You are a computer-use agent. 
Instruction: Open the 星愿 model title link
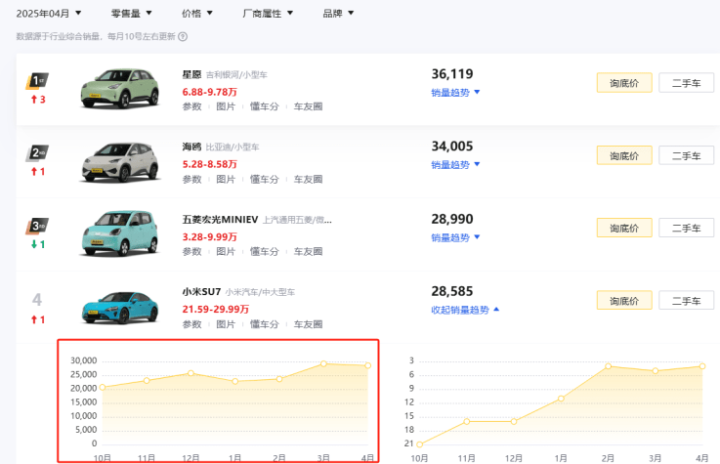click(192, 74)
